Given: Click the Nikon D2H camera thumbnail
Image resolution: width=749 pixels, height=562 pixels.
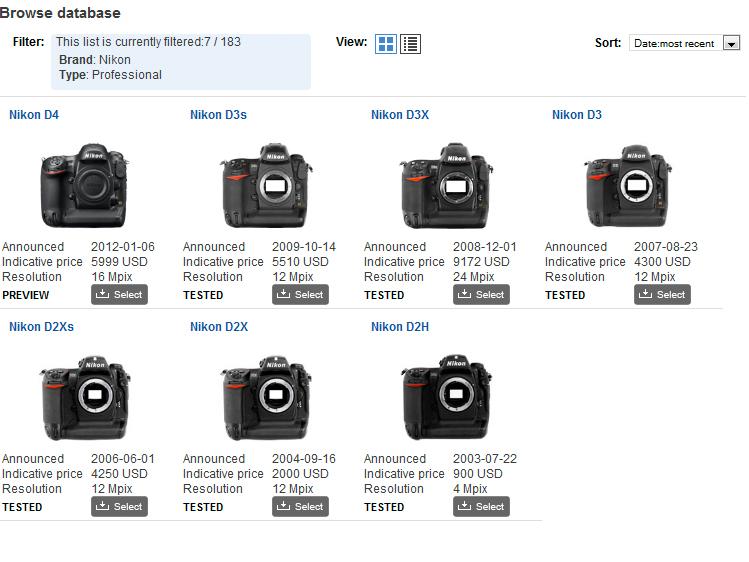Looking at the screenshot, I should [447, 397].
